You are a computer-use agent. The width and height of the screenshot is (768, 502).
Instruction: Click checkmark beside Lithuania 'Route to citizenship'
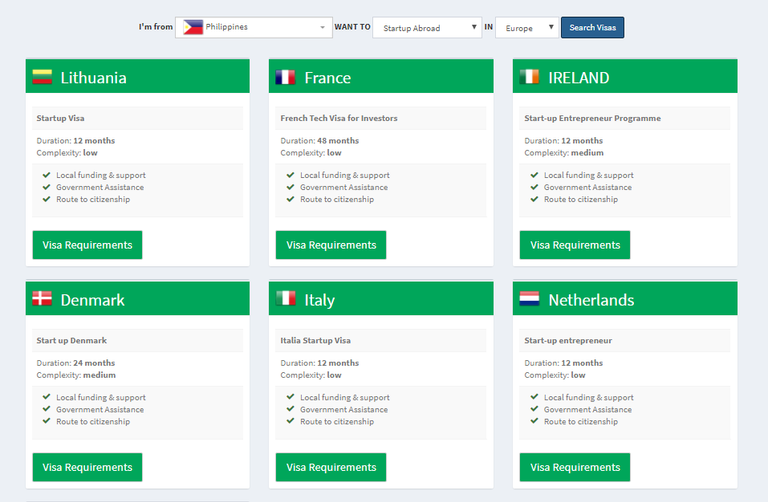(47, 199)
